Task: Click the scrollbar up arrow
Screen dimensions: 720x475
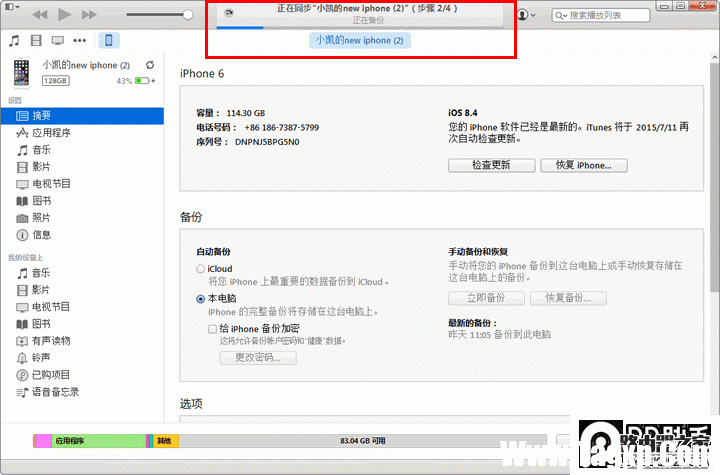Action: point(714,57)
